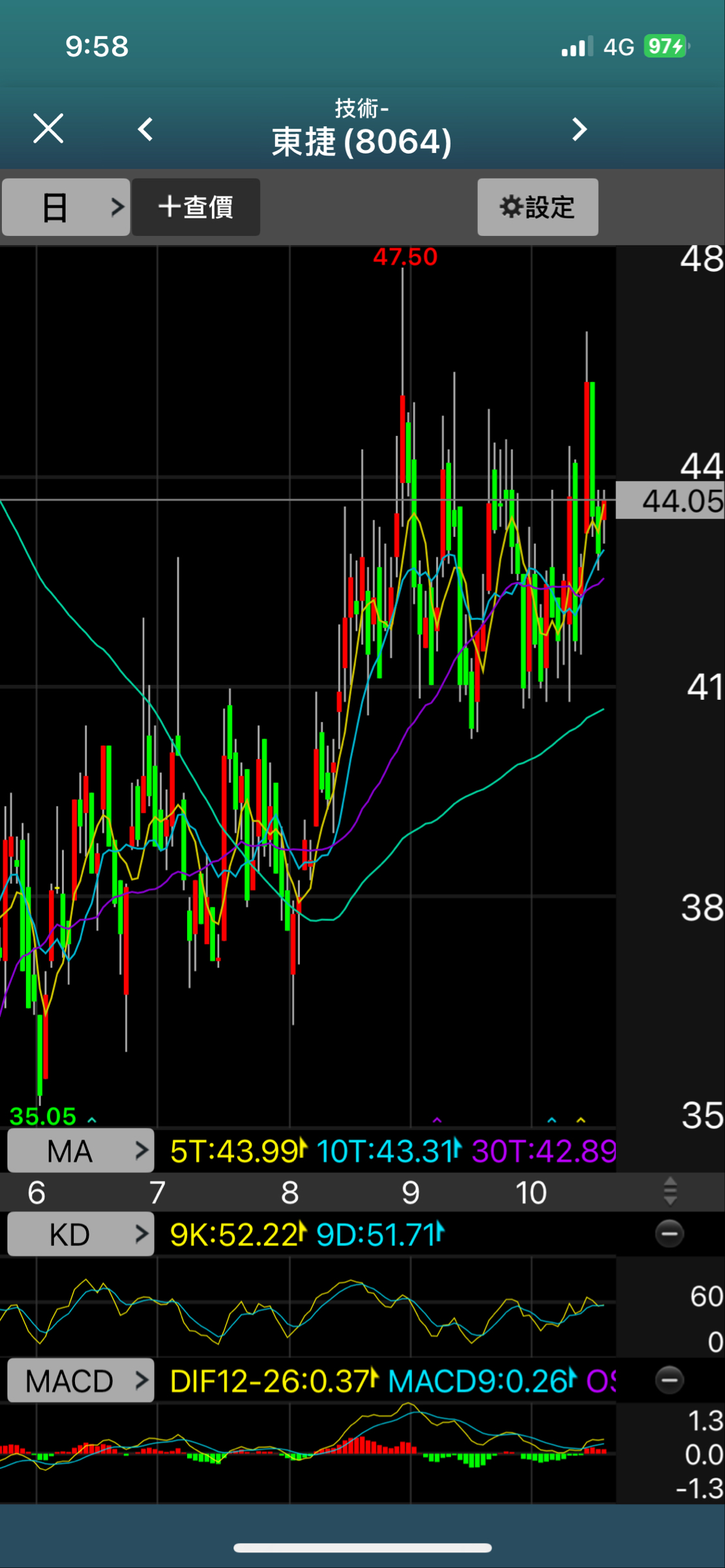Expand the KD indicator selector
The width and height of the screenshot is (725, 1568).
(x=81, y=1234)
